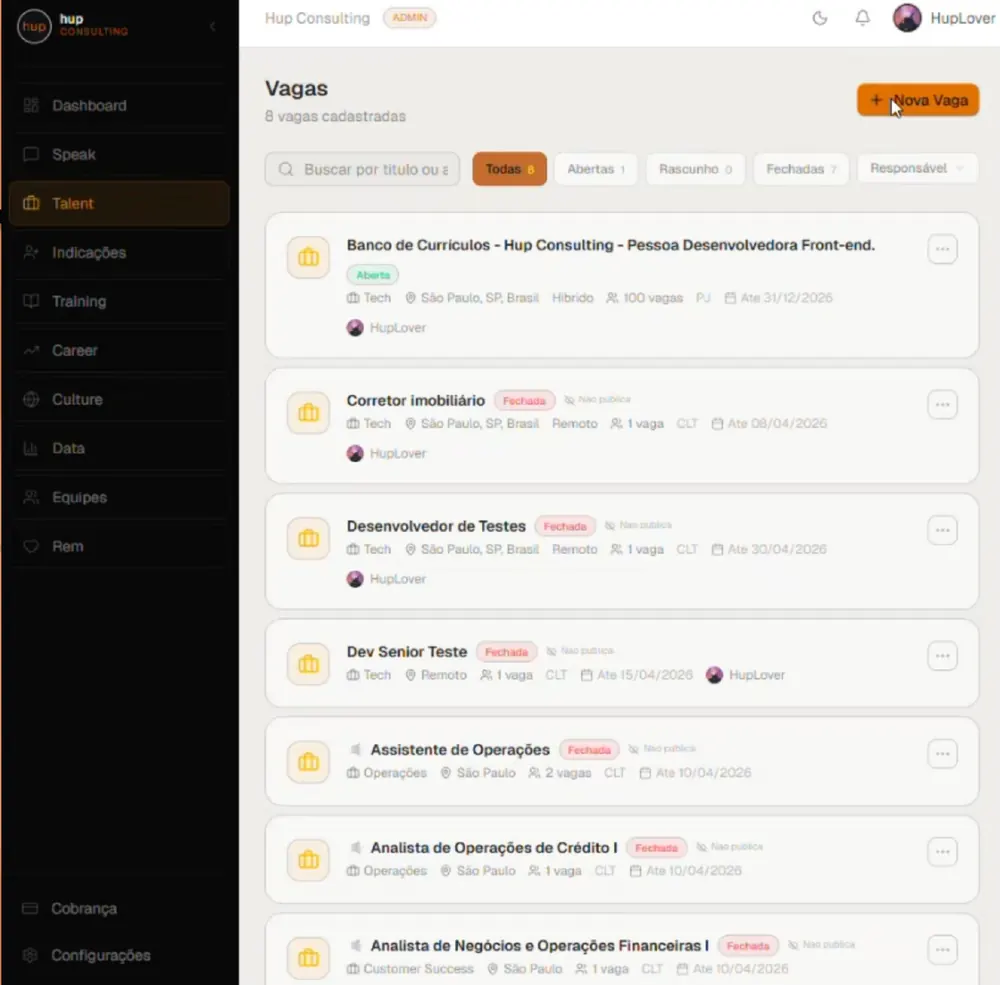Screen dimensions: 1000x985
Task: Open the Dev Senior Teste vaga
Action: (407, 652)
